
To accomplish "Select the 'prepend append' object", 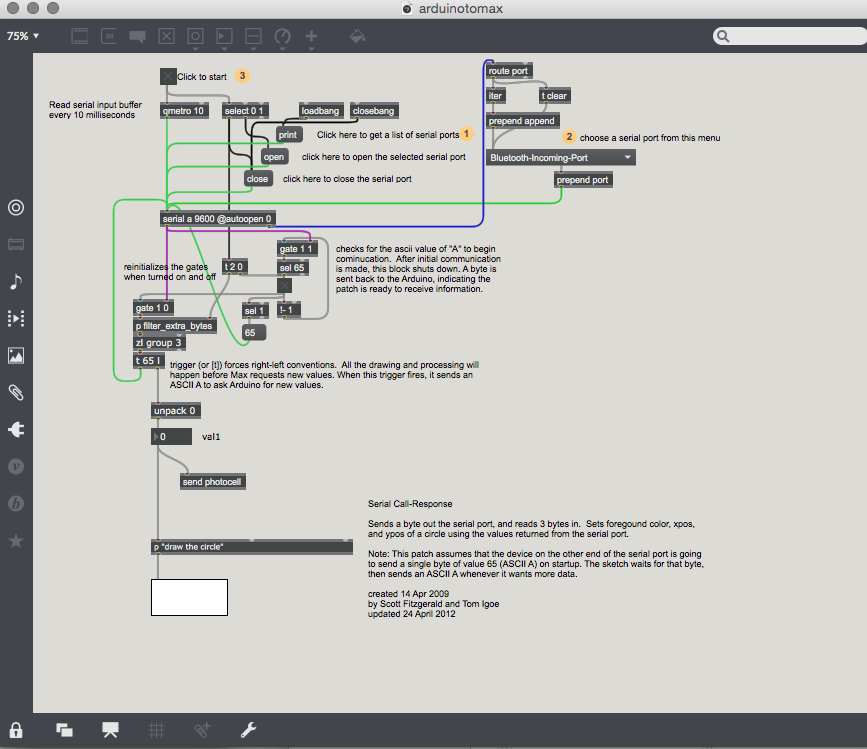I will (x=522, y=121).
